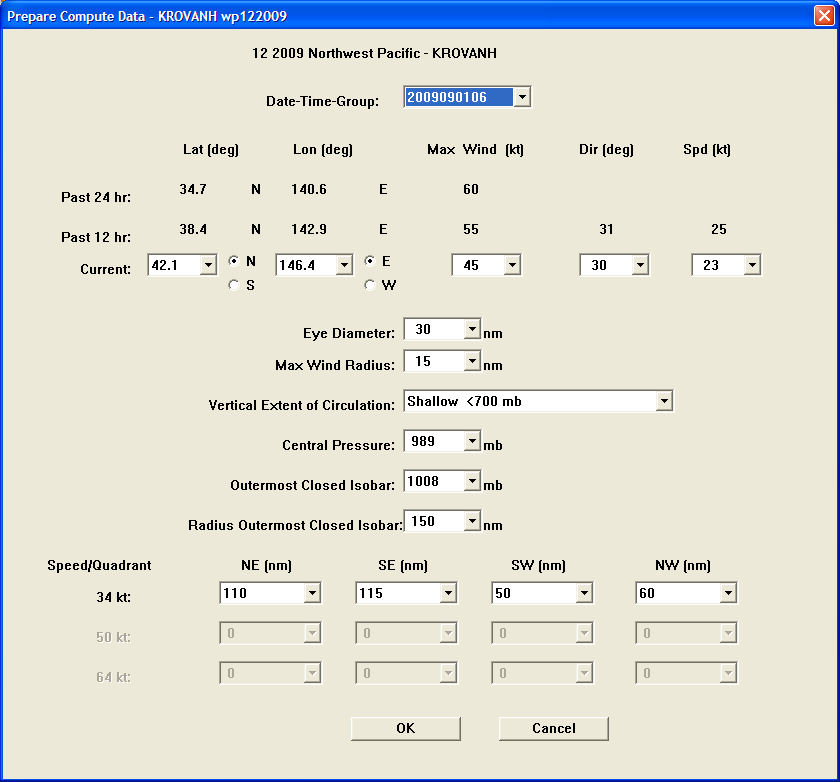
Task: Open the Vertical Extent of Circulation dropdown
Action: click(x=664, y=400)
